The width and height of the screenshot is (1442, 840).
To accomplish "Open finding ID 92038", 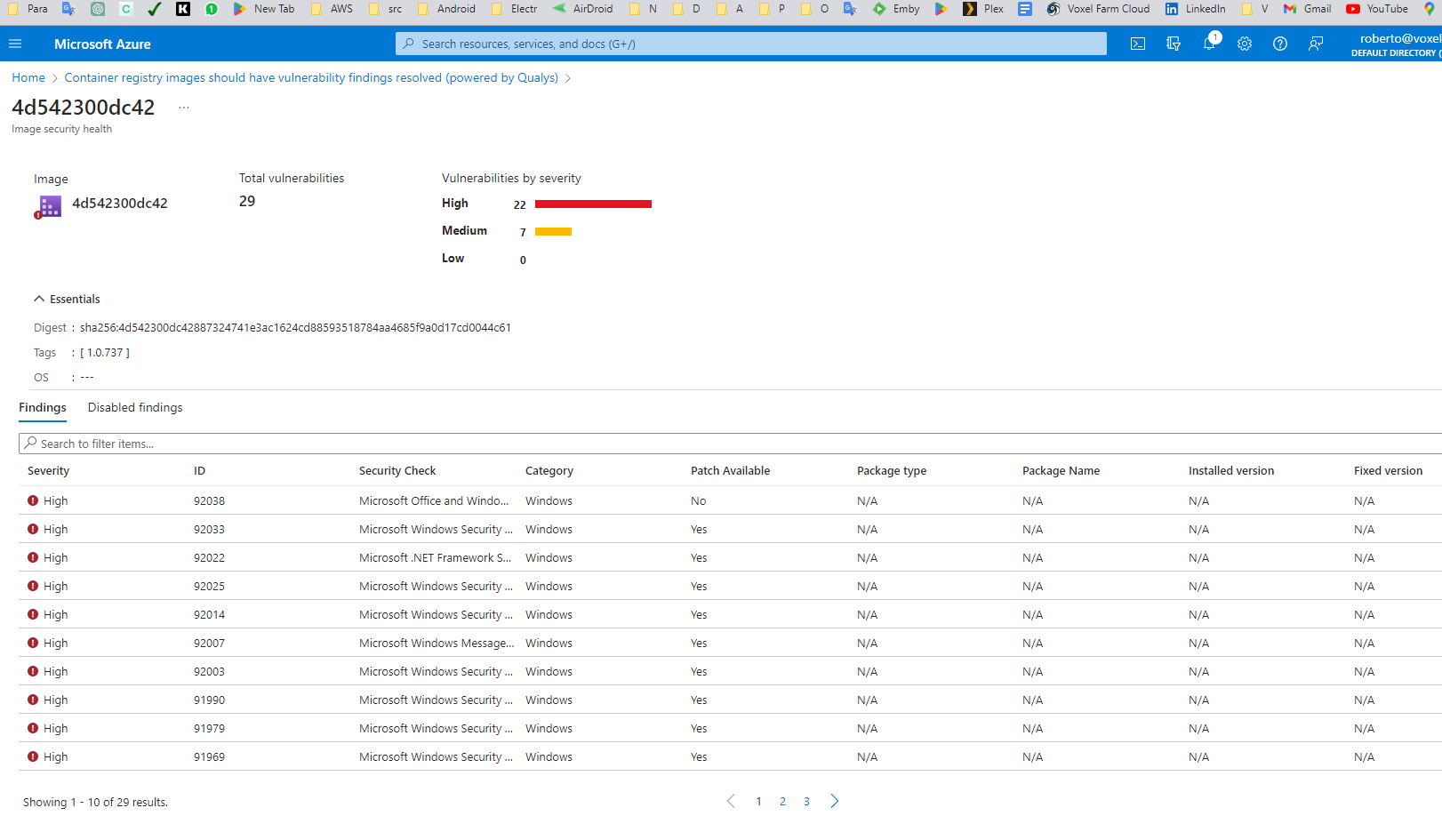I will pyautogui.click(x=209, y=501).
